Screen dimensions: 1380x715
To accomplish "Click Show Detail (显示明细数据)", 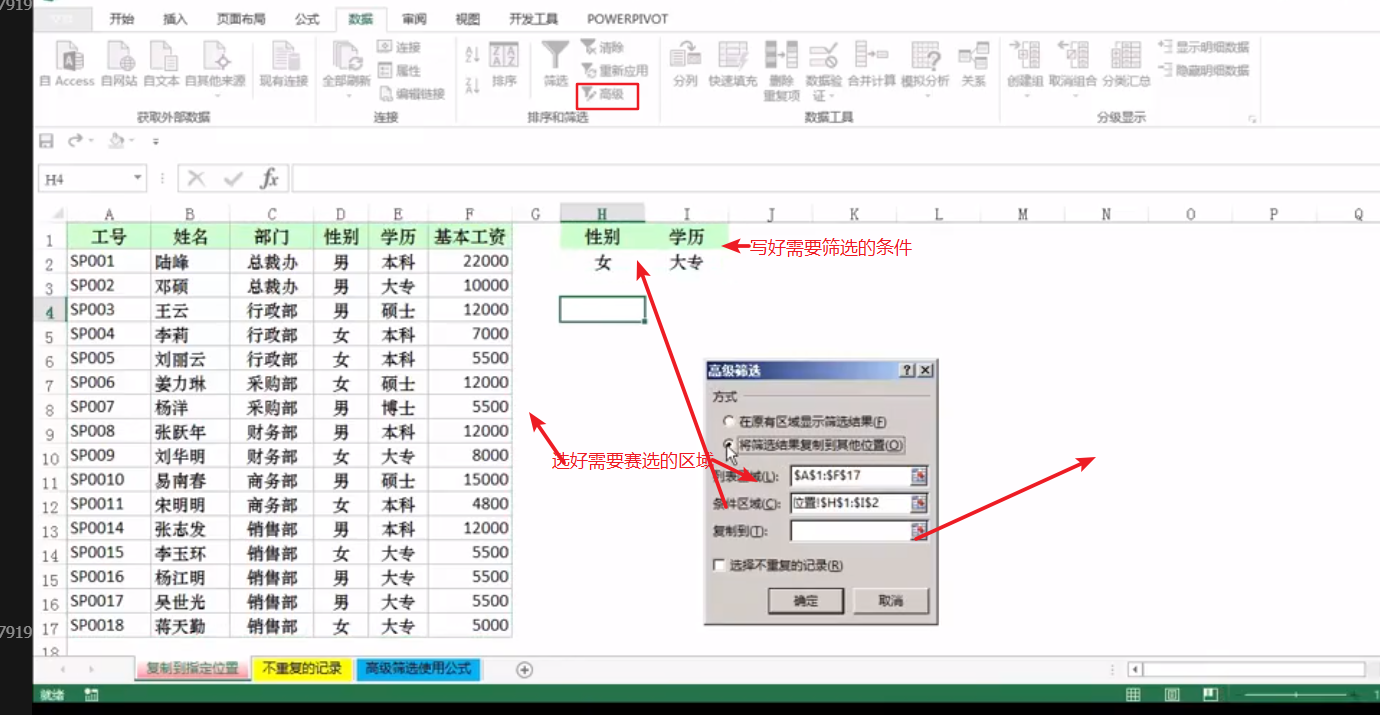I will [1204, 47].
